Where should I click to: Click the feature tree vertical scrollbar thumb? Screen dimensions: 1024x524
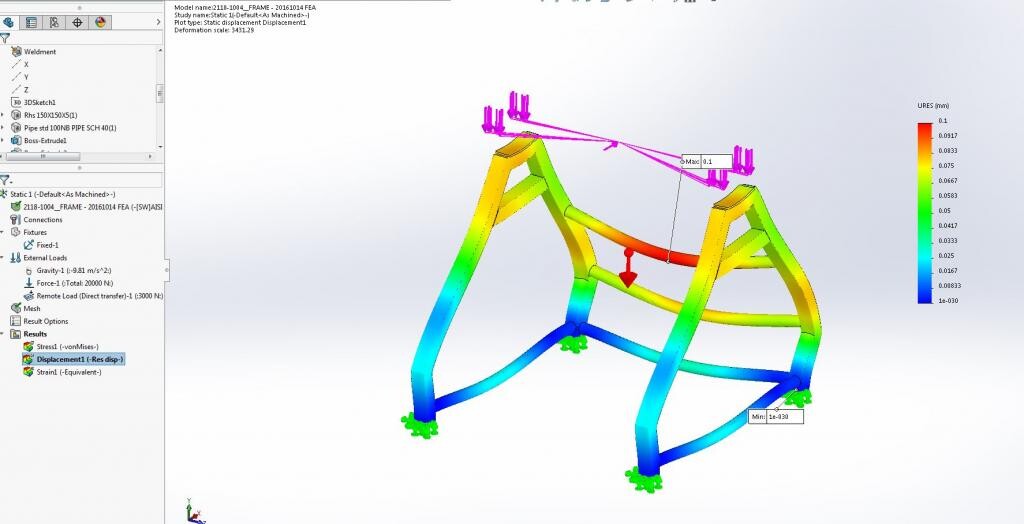(160, 93)
